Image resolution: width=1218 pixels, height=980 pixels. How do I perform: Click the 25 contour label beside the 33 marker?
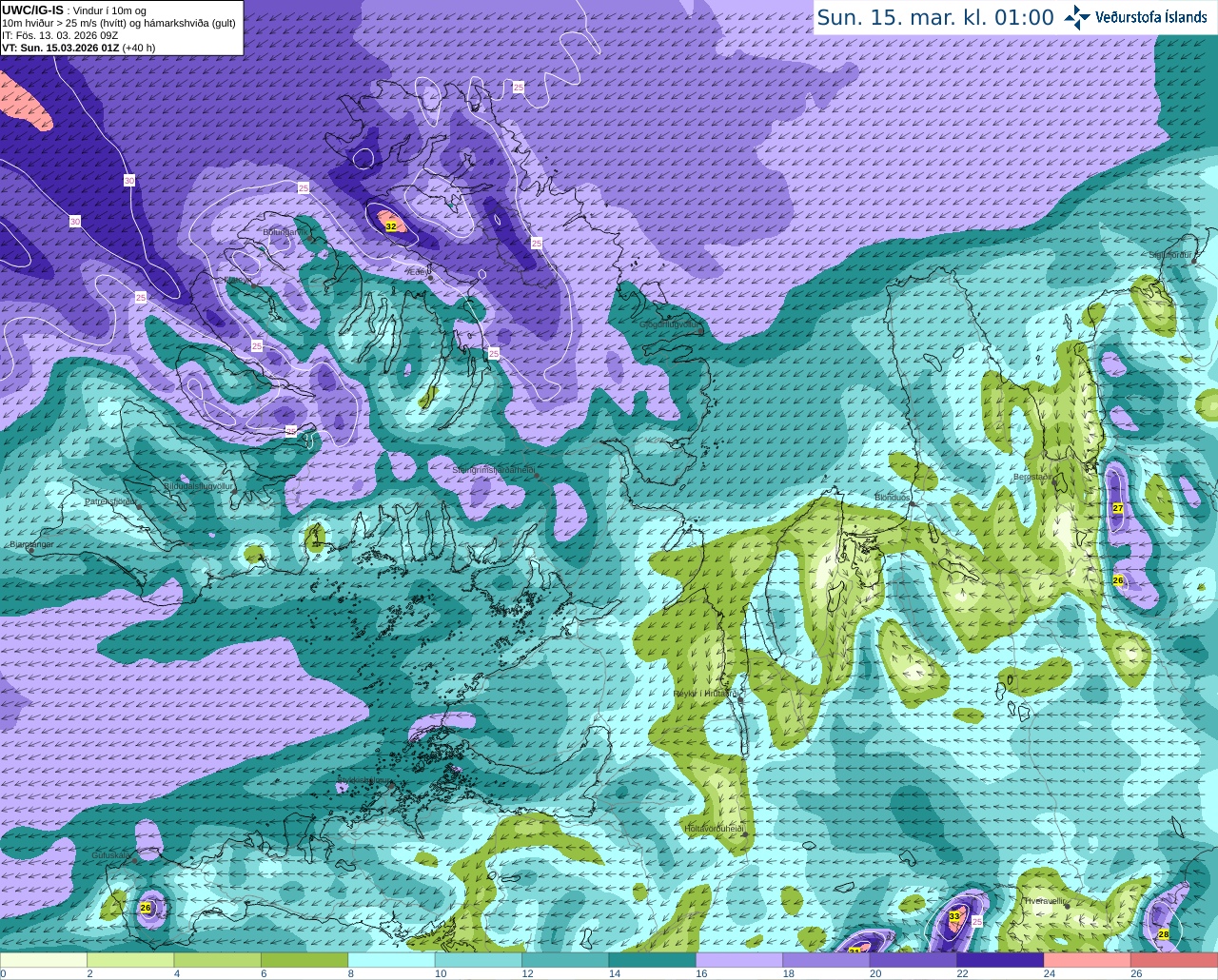coord(977,921)
